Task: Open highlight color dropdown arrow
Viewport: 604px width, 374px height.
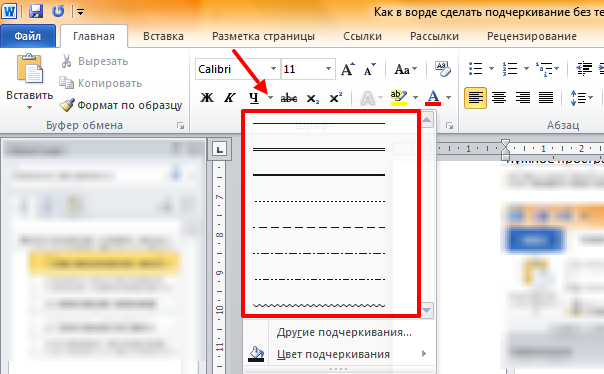Action: point(415,98)
